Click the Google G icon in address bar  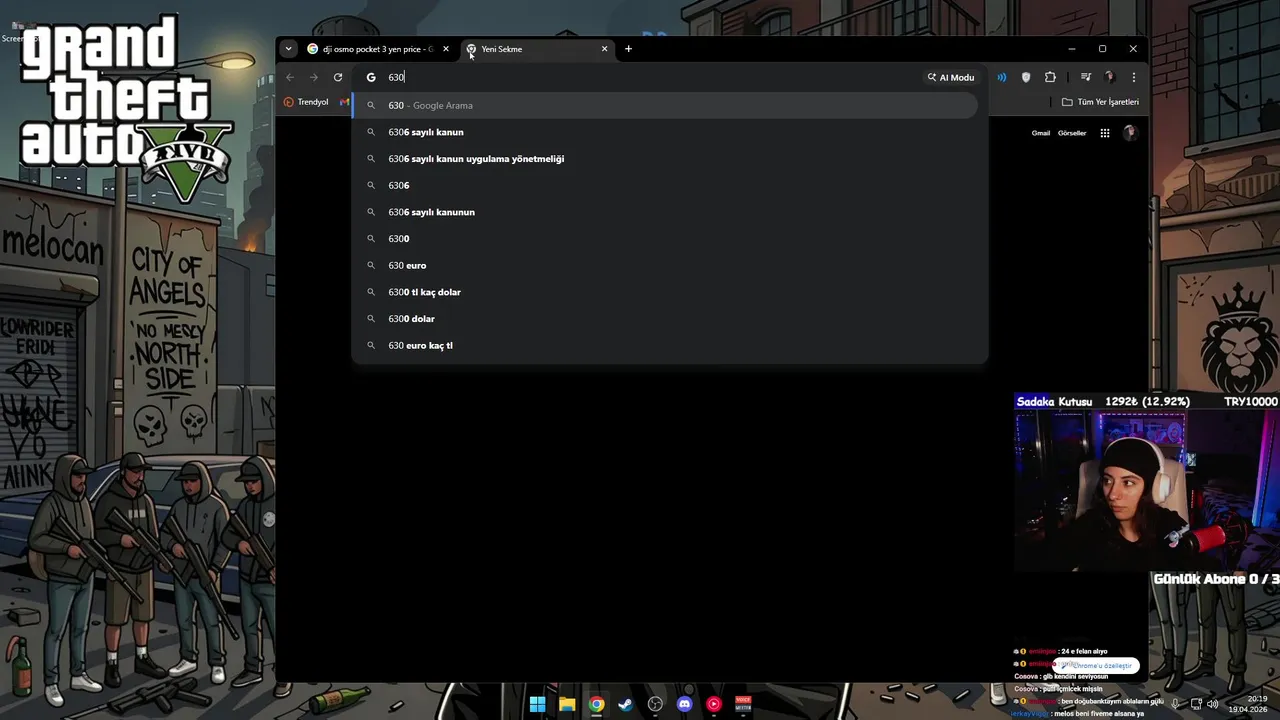pos(371,77)
